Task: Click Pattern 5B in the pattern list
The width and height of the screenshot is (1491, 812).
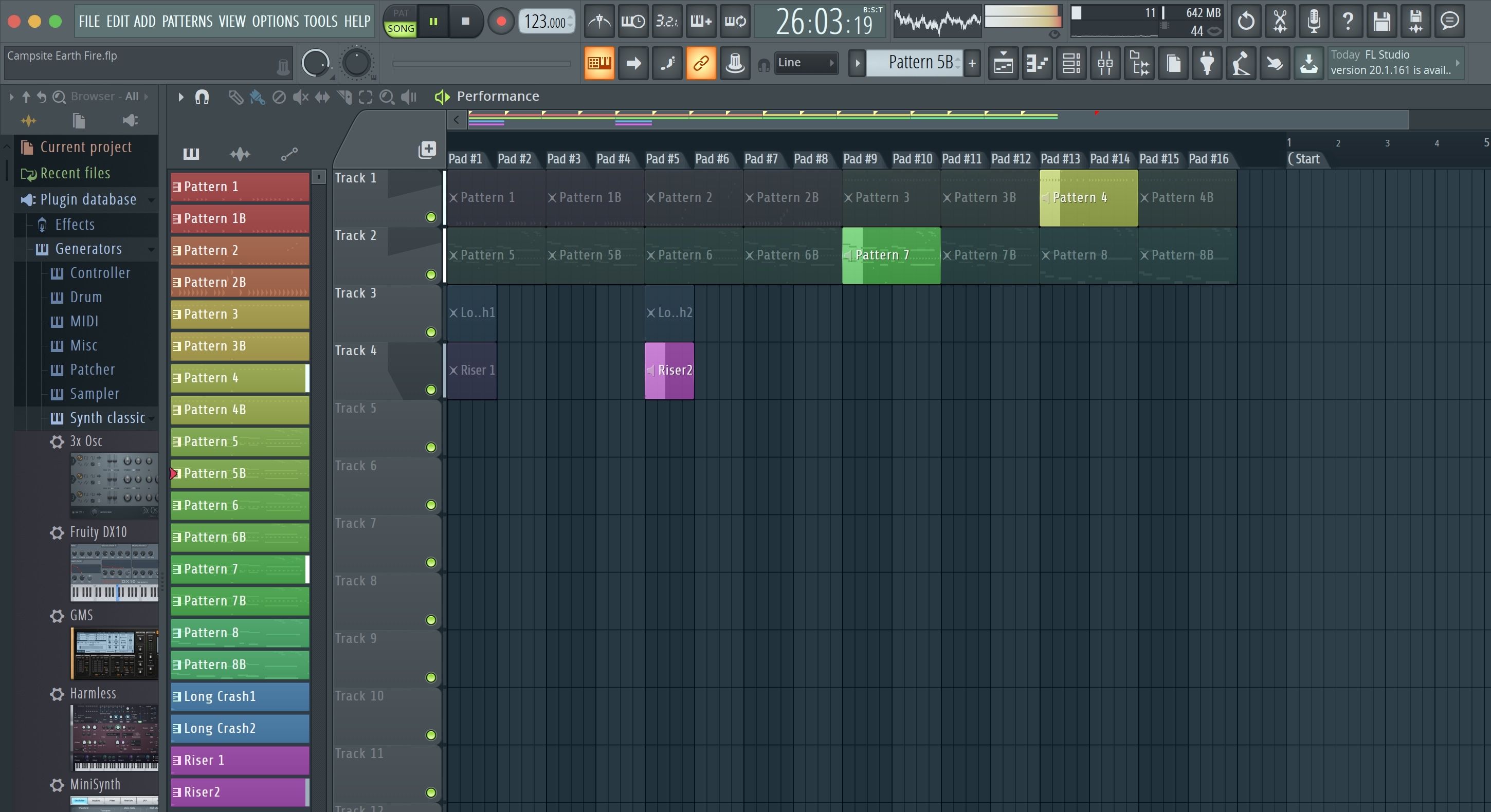Action: pos(240,473)
